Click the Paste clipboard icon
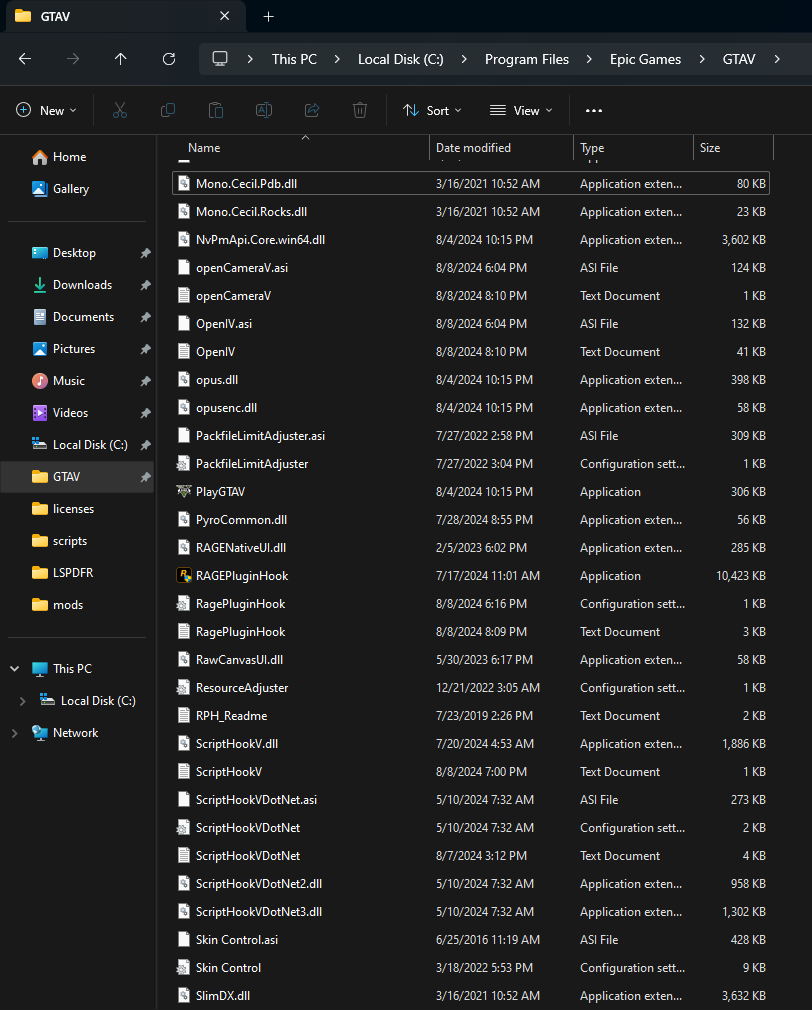The image size is (812, 1010). tap(216, 110)
